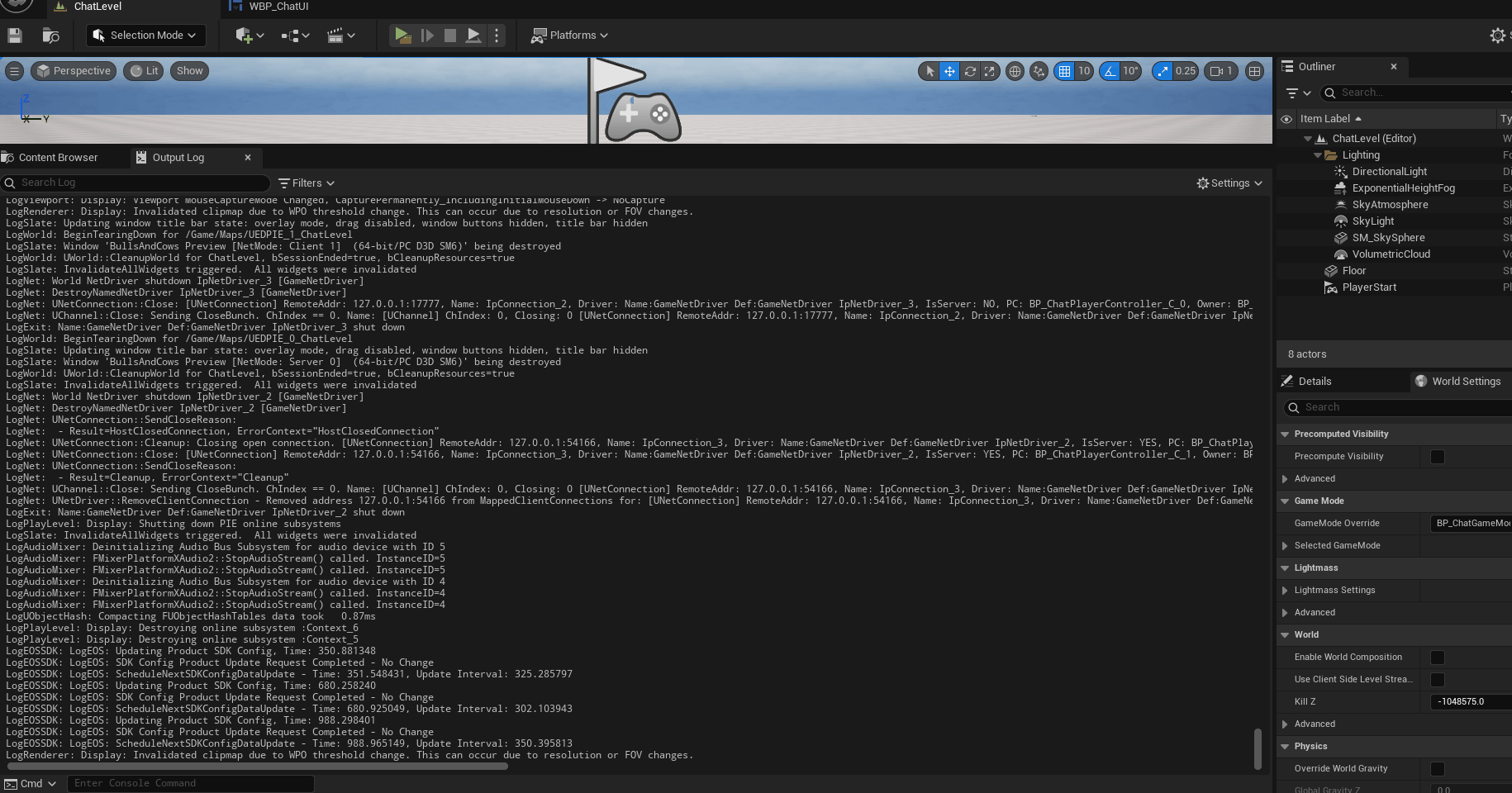
Task: Click the Output Log vertical scrollbar thumb
Action: pyautogui.click(x=1258, y=748)
